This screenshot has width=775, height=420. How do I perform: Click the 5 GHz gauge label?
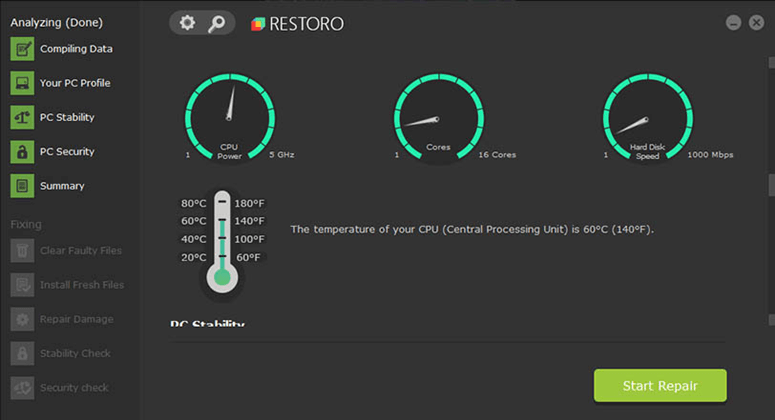tap(282, 155)
